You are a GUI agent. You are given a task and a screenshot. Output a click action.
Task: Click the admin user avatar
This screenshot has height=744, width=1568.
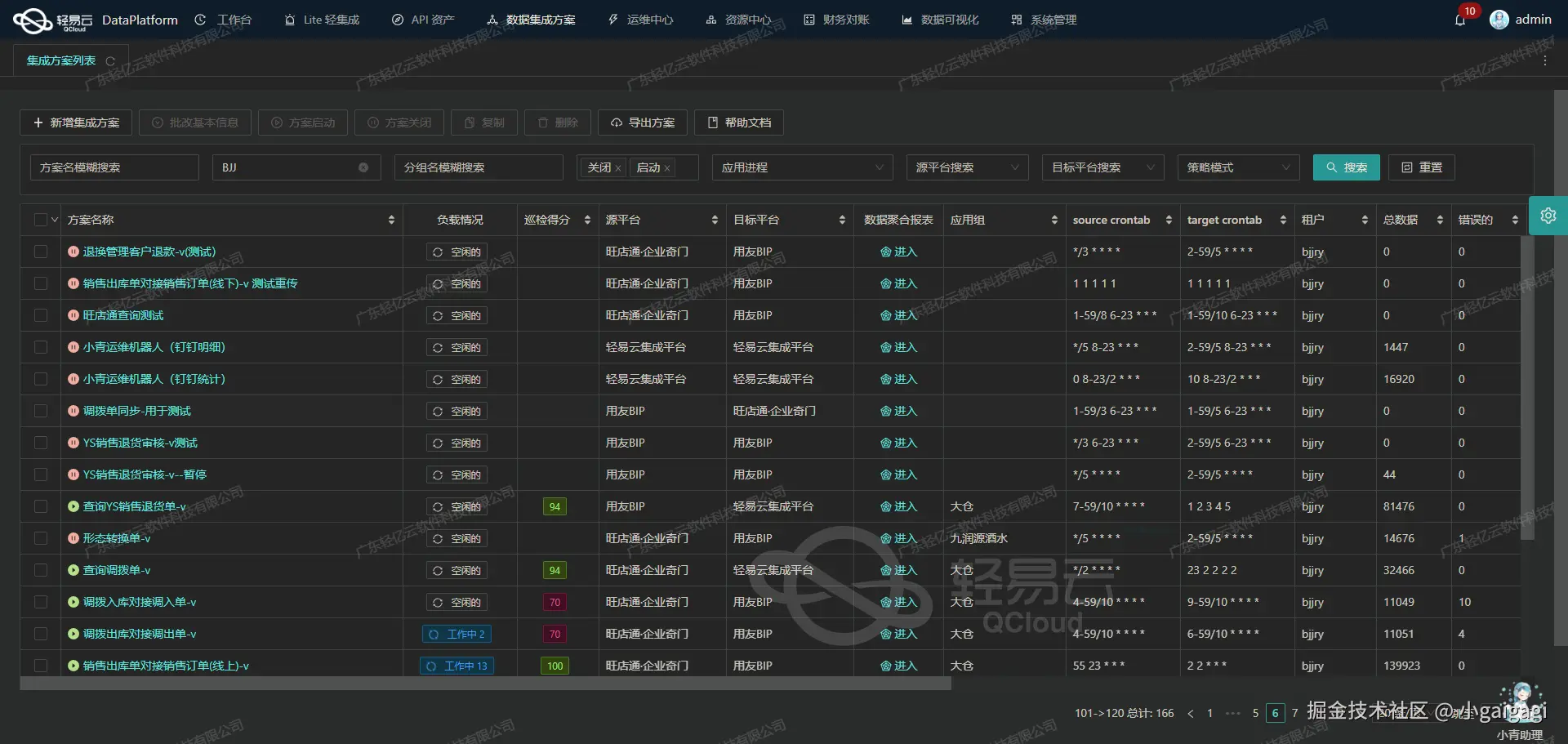(1499, 20)
